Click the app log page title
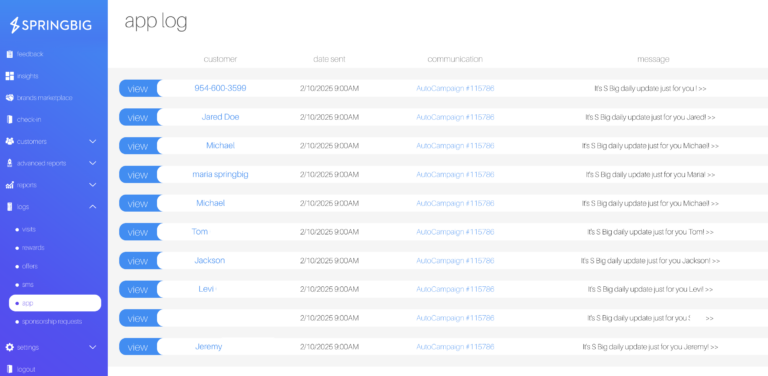The width and height of the screenshot is (768, 376). click(x=156, y=22)
